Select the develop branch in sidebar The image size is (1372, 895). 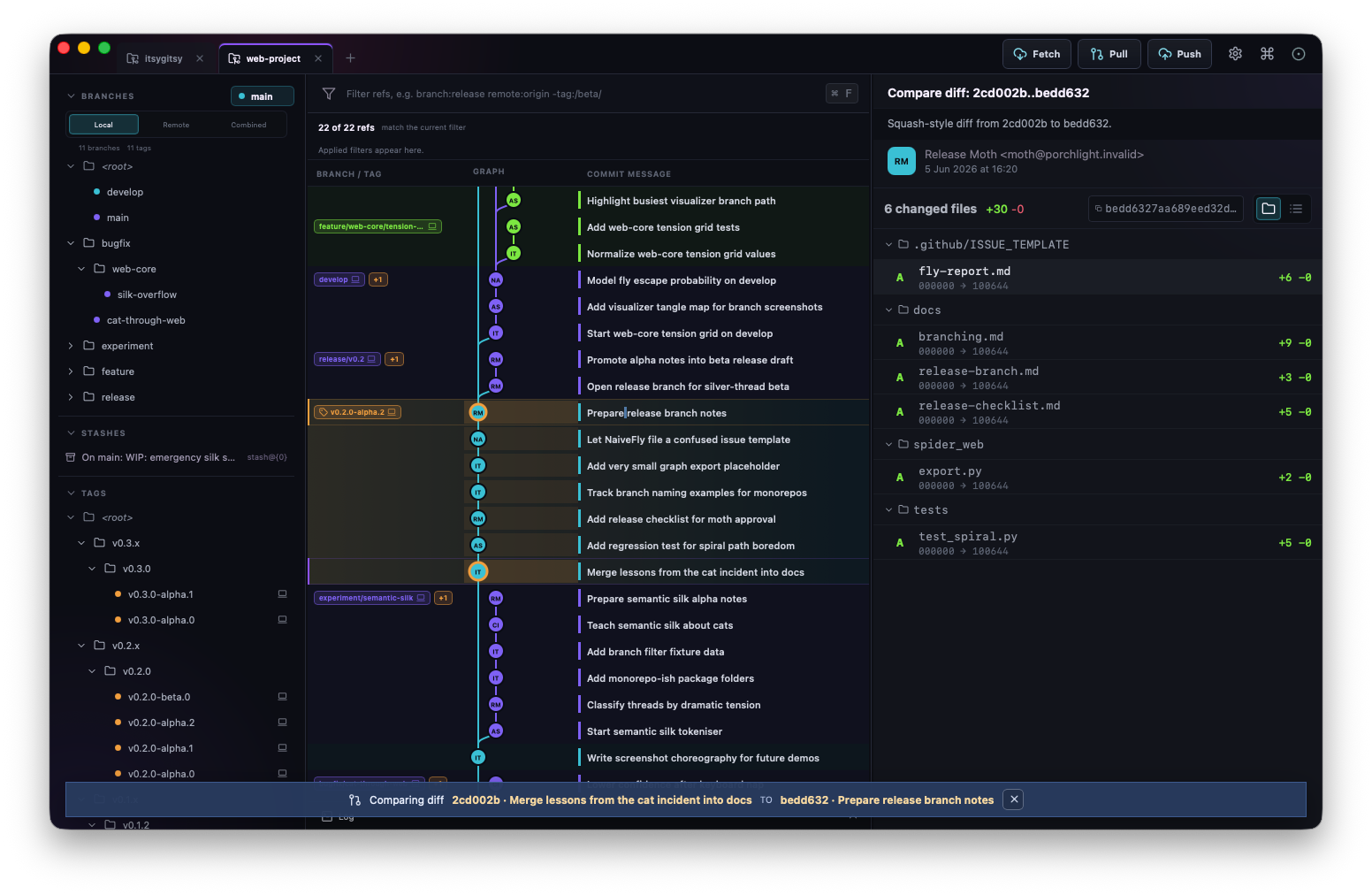point(125,192)
